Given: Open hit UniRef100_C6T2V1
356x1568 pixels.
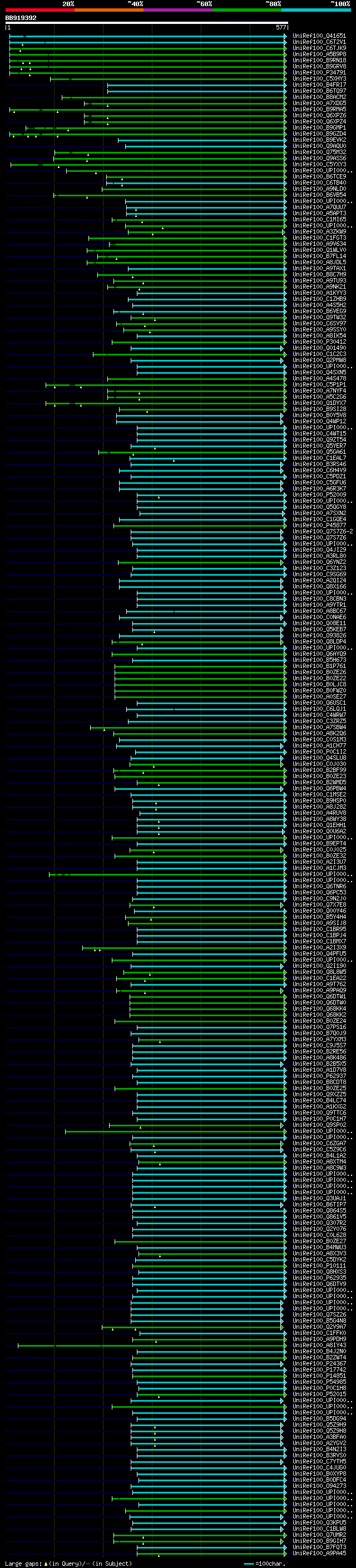Looking at the screenshot, I should 319,42.
